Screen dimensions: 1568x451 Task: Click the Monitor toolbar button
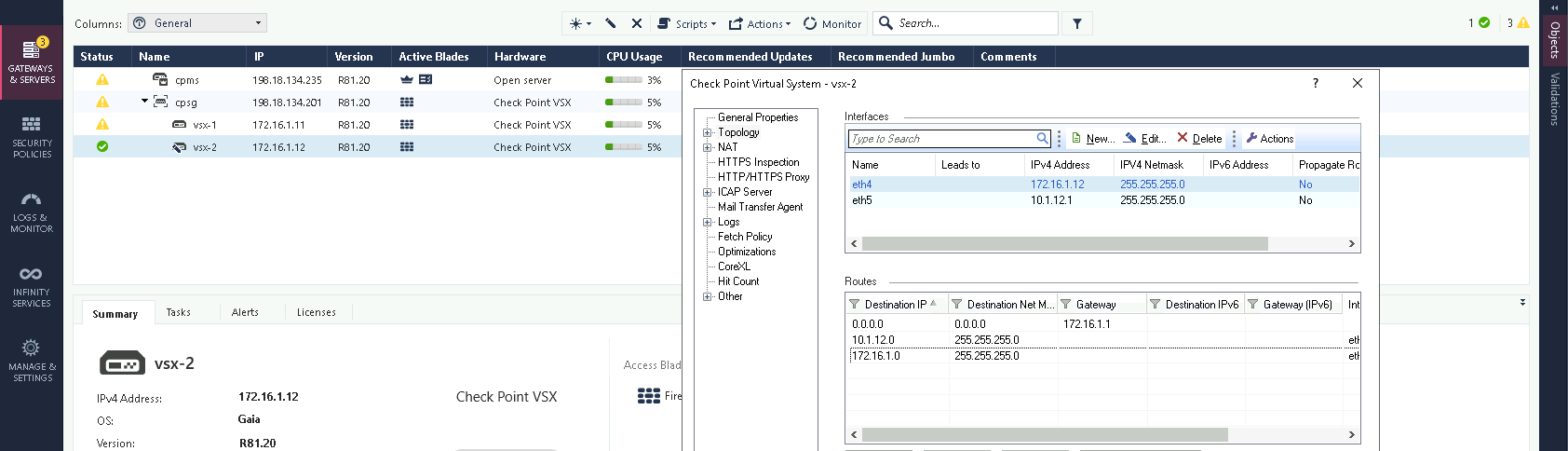tap(832, 23)
